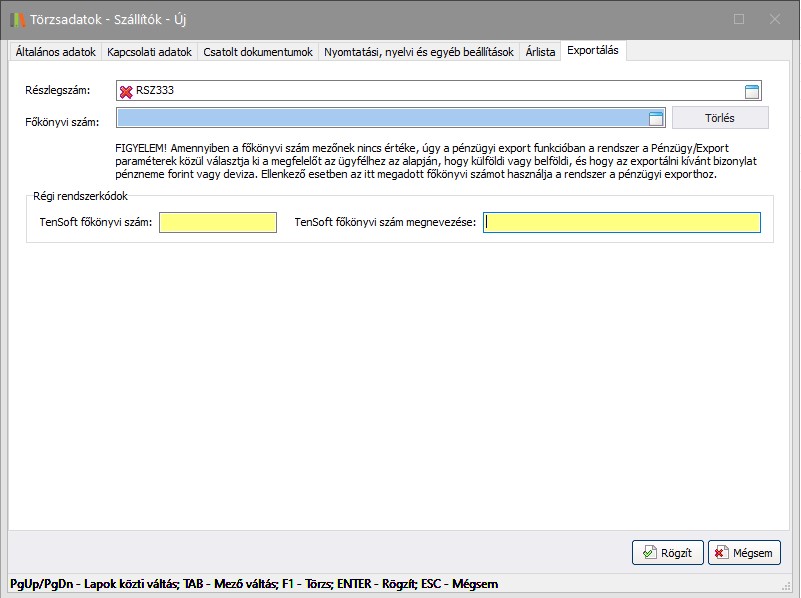Viewport: 801px width, 598px height.
Task: Select Nyomtatási, nyelvi és egyéb beállítások tab
Action: pos(419,52)
